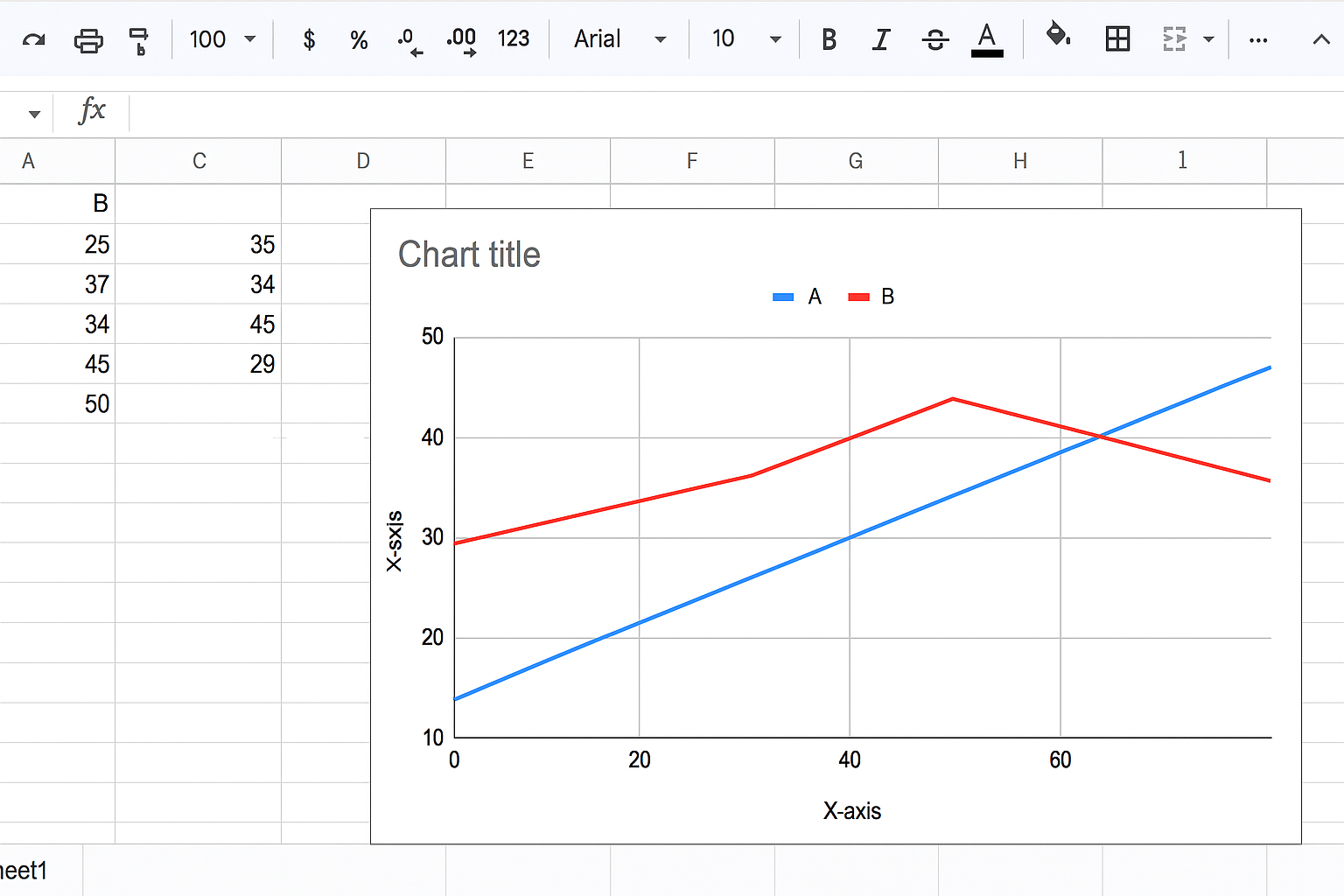Click the print icon

(88, 40)
